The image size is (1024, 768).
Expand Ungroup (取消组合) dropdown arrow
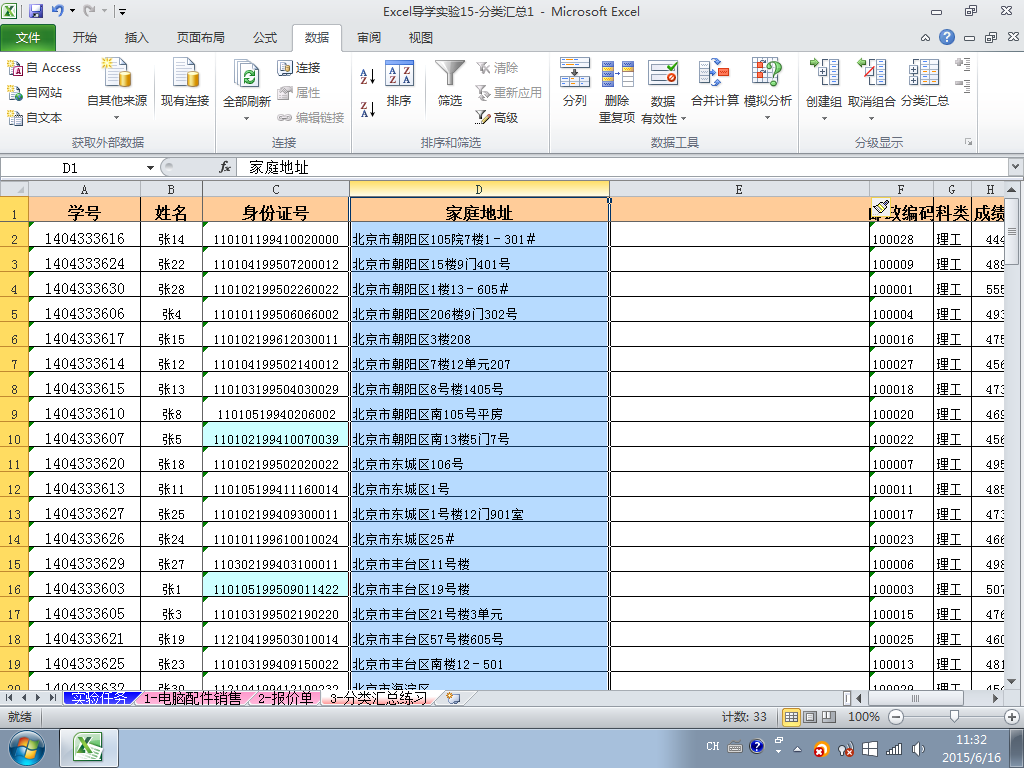tap(871, 118)
